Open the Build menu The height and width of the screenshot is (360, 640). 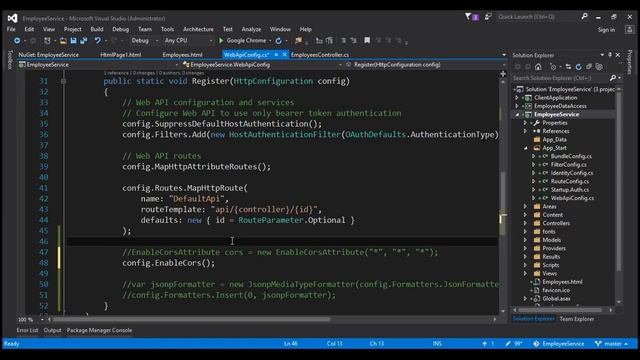point(97,29)
